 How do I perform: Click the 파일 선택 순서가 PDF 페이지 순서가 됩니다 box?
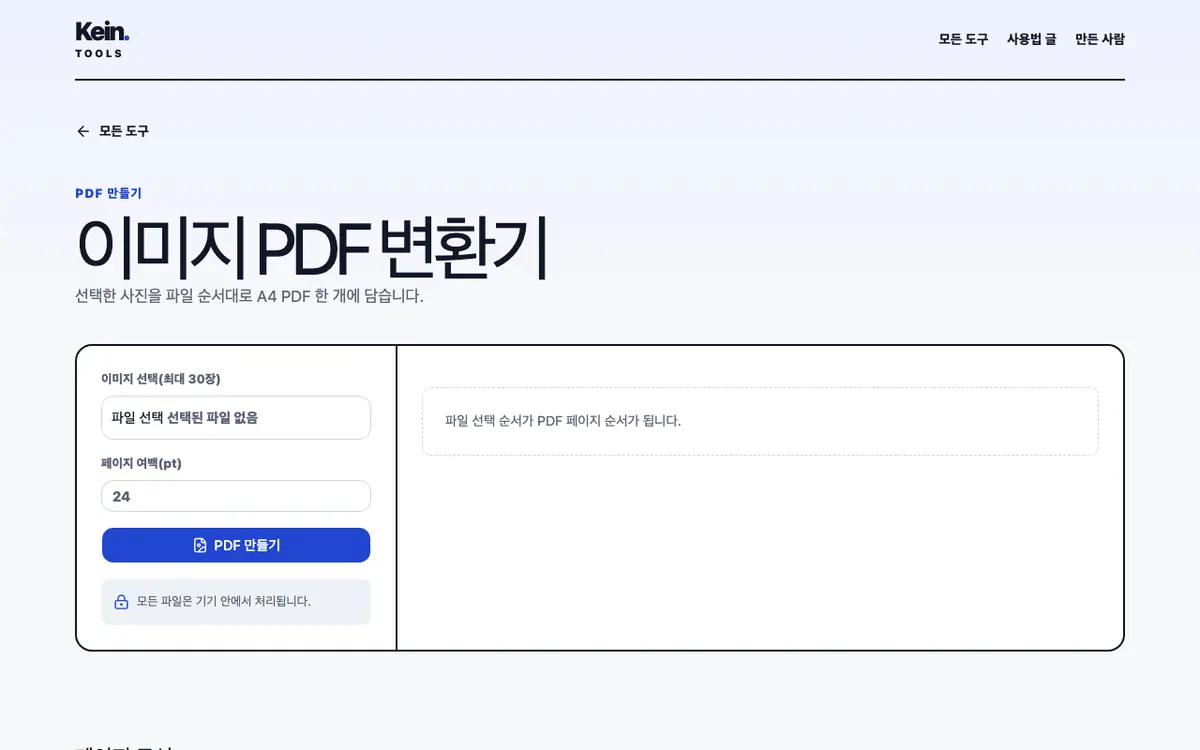pyautogui.click(x=760, y=421)
